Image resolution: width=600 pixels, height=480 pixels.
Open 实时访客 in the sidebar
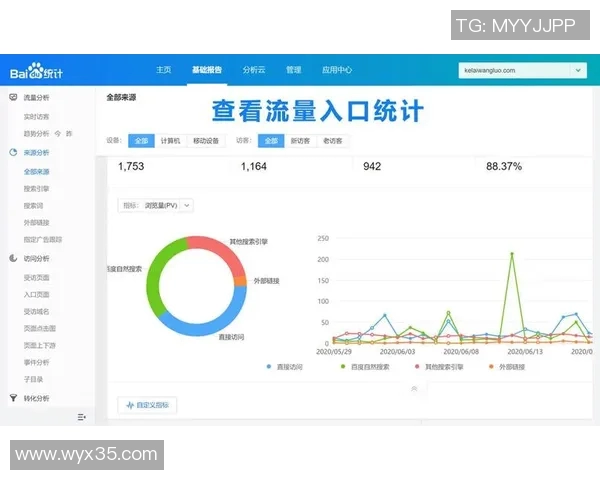coord(36,117)
